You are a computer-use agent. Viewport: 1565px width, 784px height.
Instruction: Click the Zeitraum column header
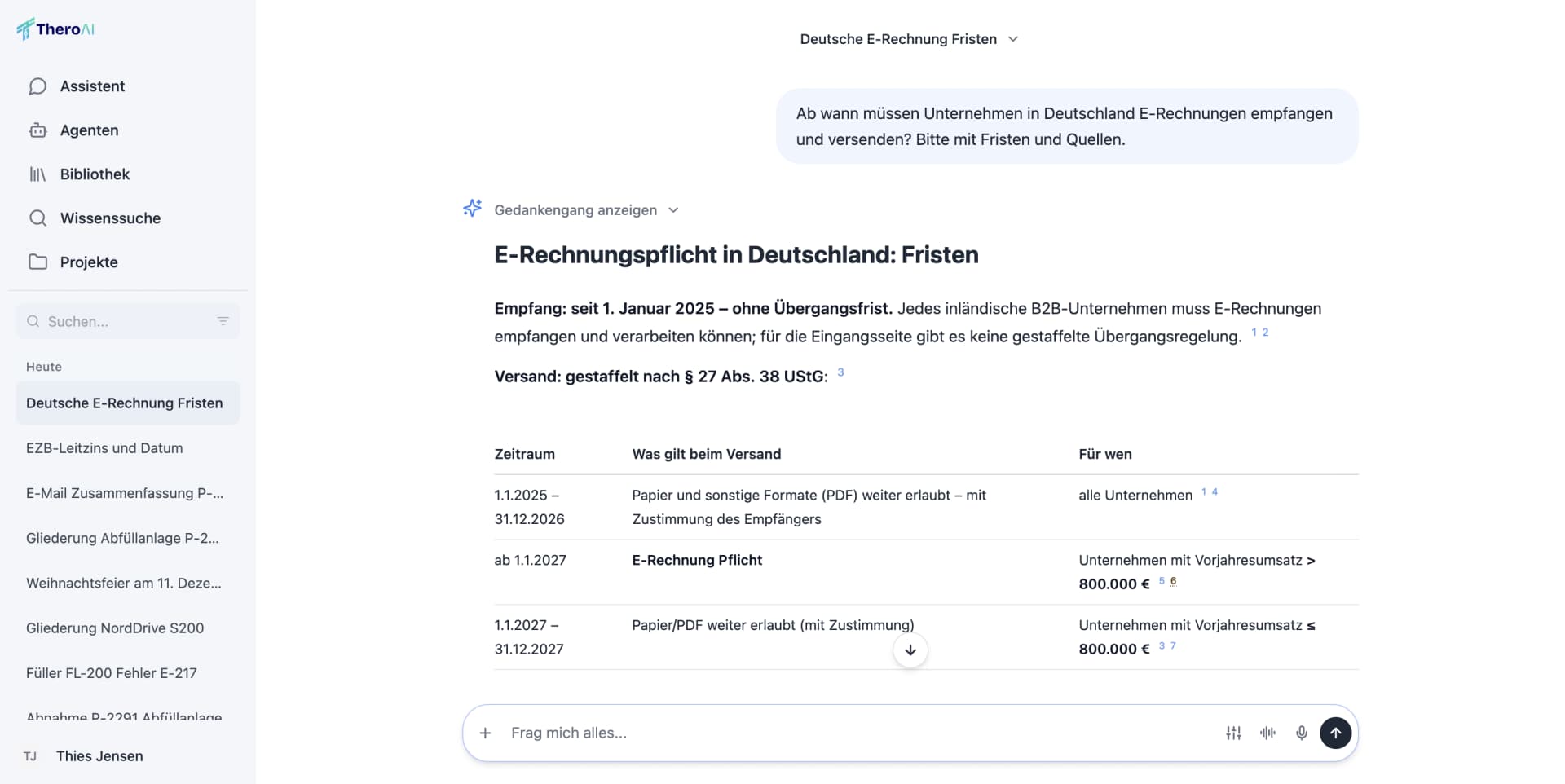tap(524, 454)
